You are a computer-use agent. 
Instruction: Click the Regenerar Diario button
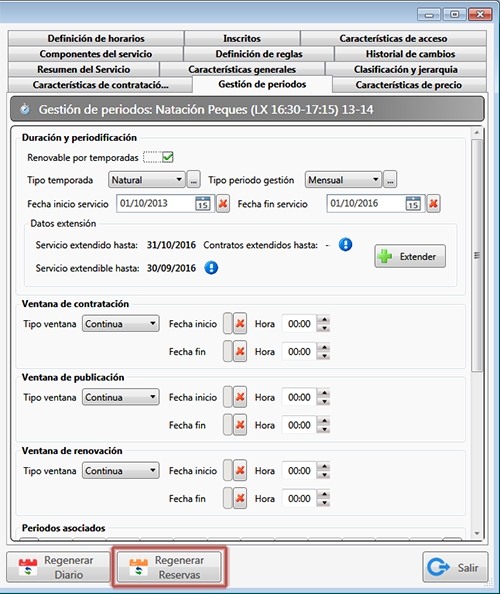58,567
